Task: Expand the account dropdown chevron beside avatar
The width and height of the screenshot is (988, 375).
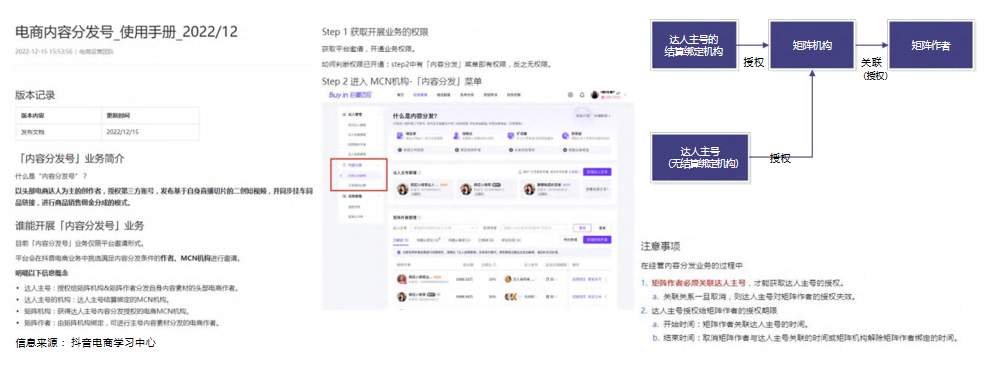Action: (625, 95)
